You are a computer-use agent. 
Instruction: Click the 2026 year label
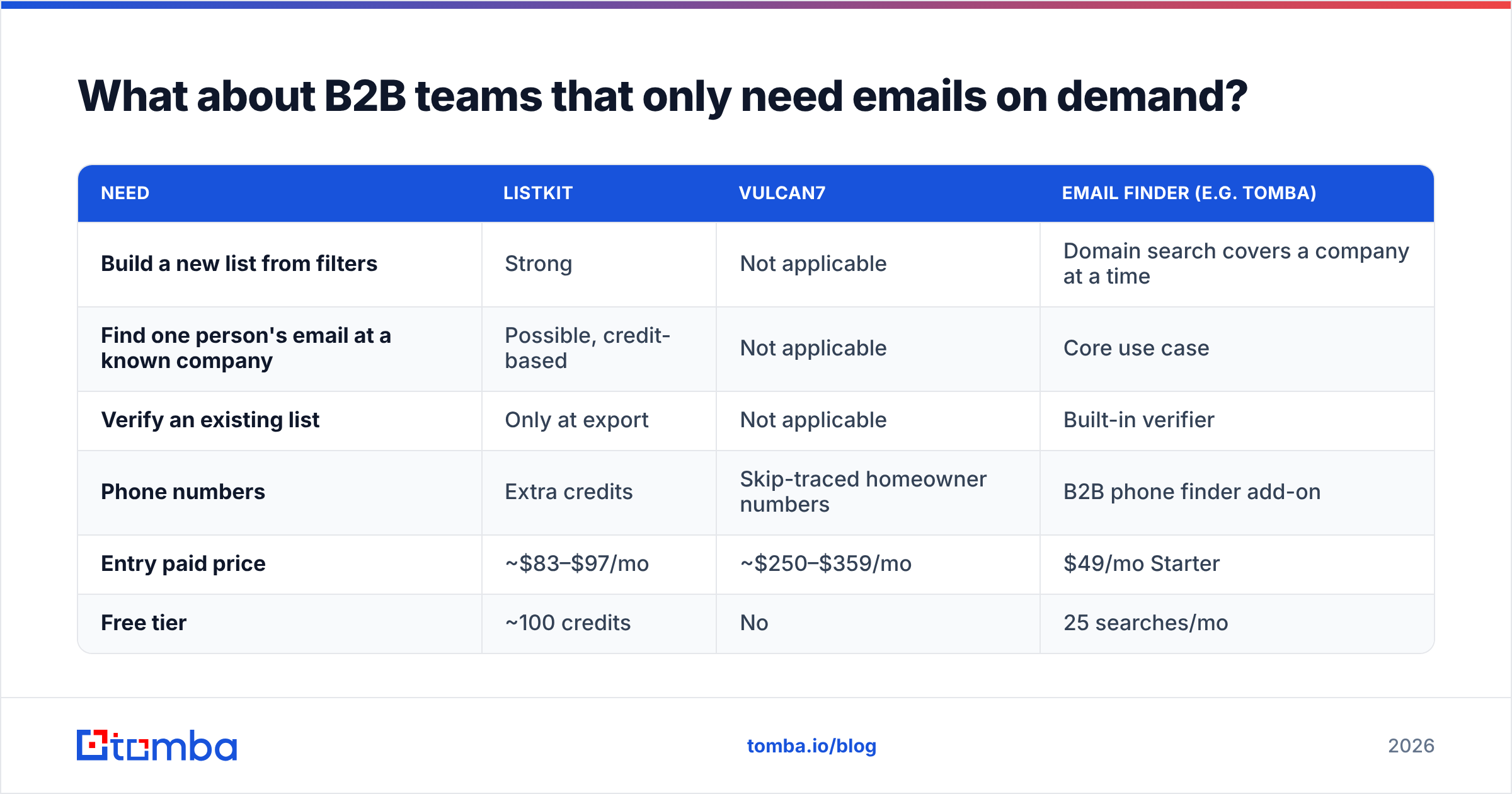1411,746
